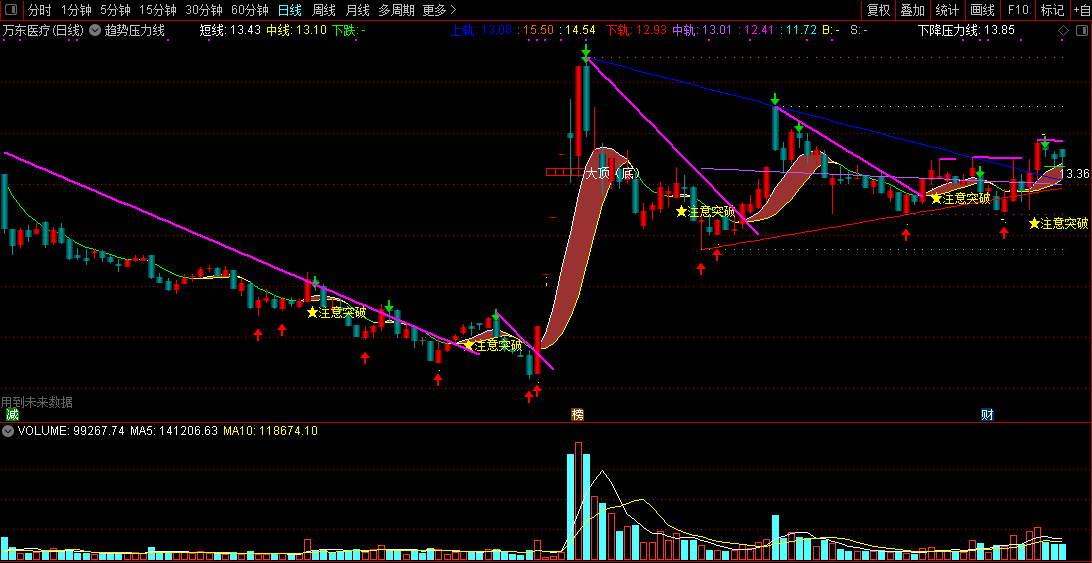Open the 画线 drawing tools

[982, 10]
